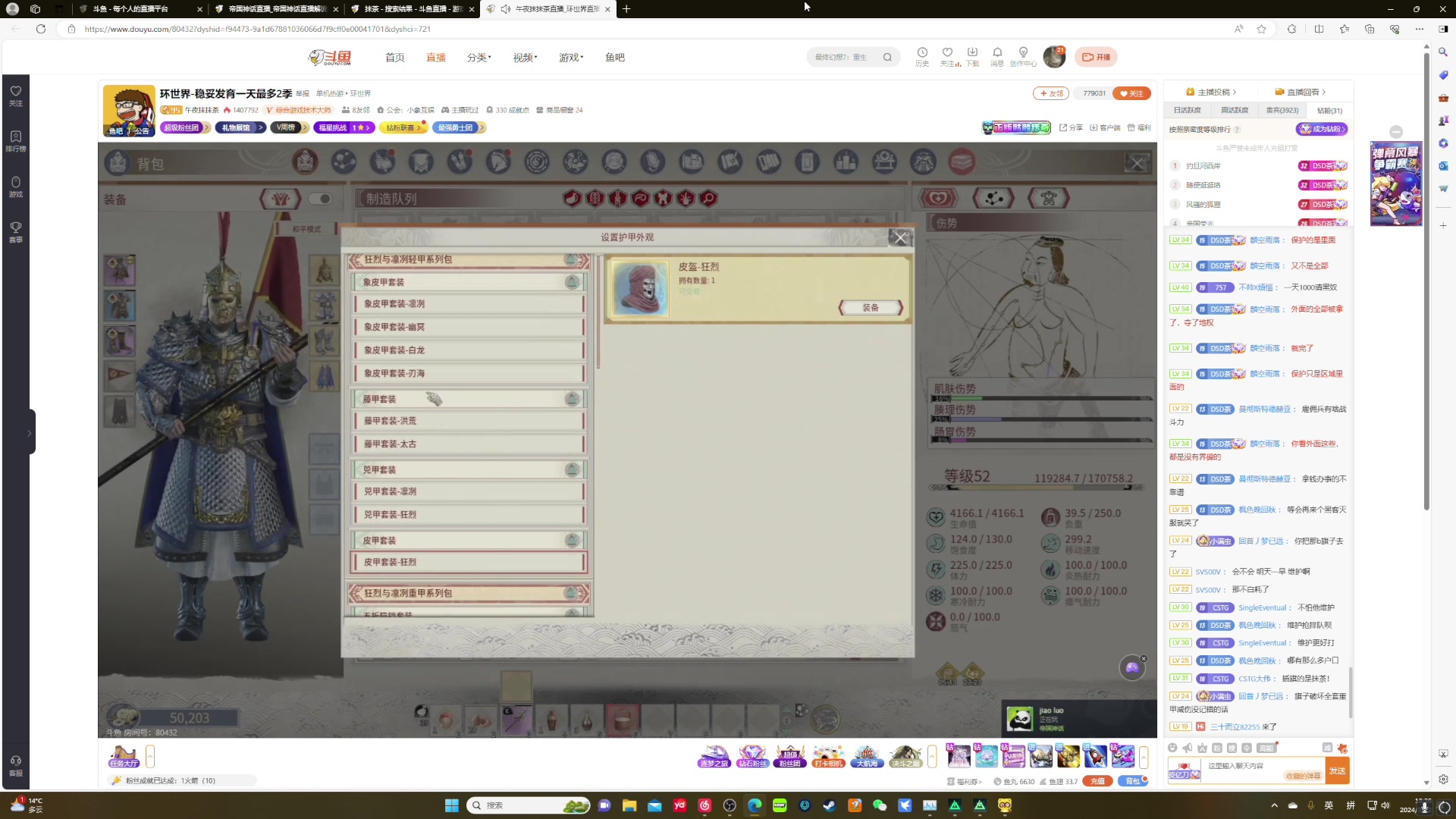
Task: Click the 充值 recharge button
Action: coord(1097,781)
